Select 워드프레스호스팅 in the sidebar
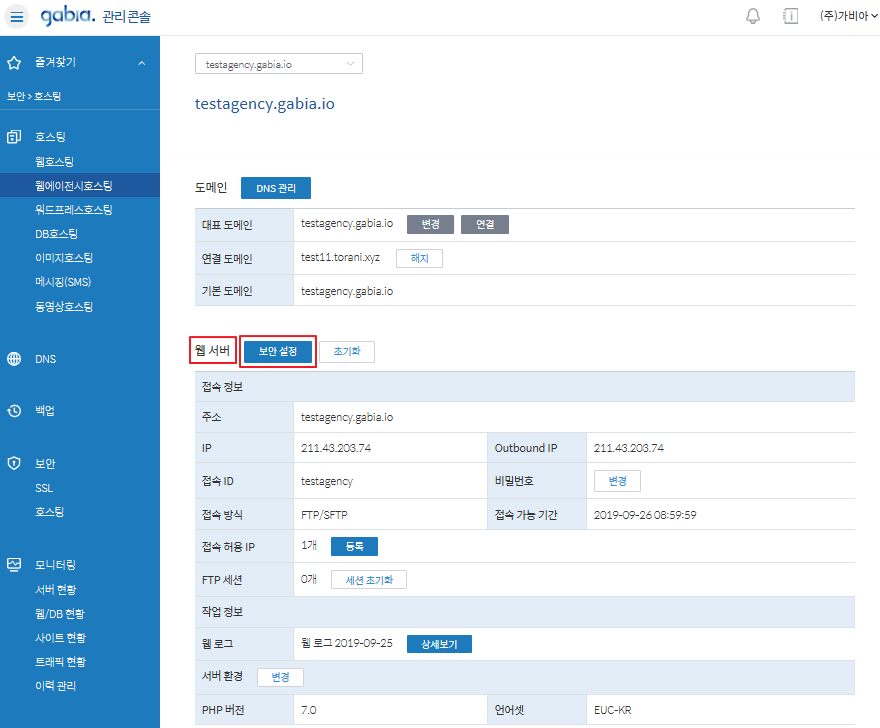The image size is (880, 728). [73, 210]
